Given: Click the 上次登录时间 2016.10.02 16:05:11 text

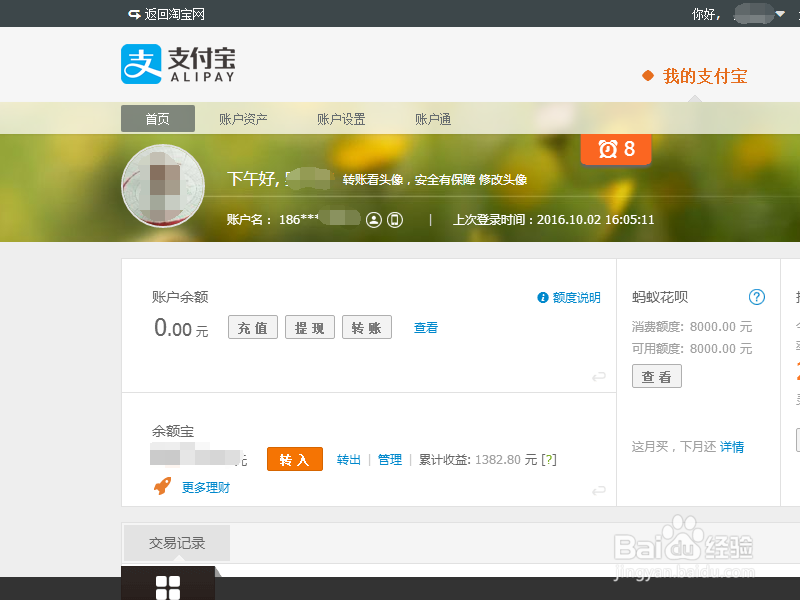Looking at the screenshot, I should [x=554, y=220].
